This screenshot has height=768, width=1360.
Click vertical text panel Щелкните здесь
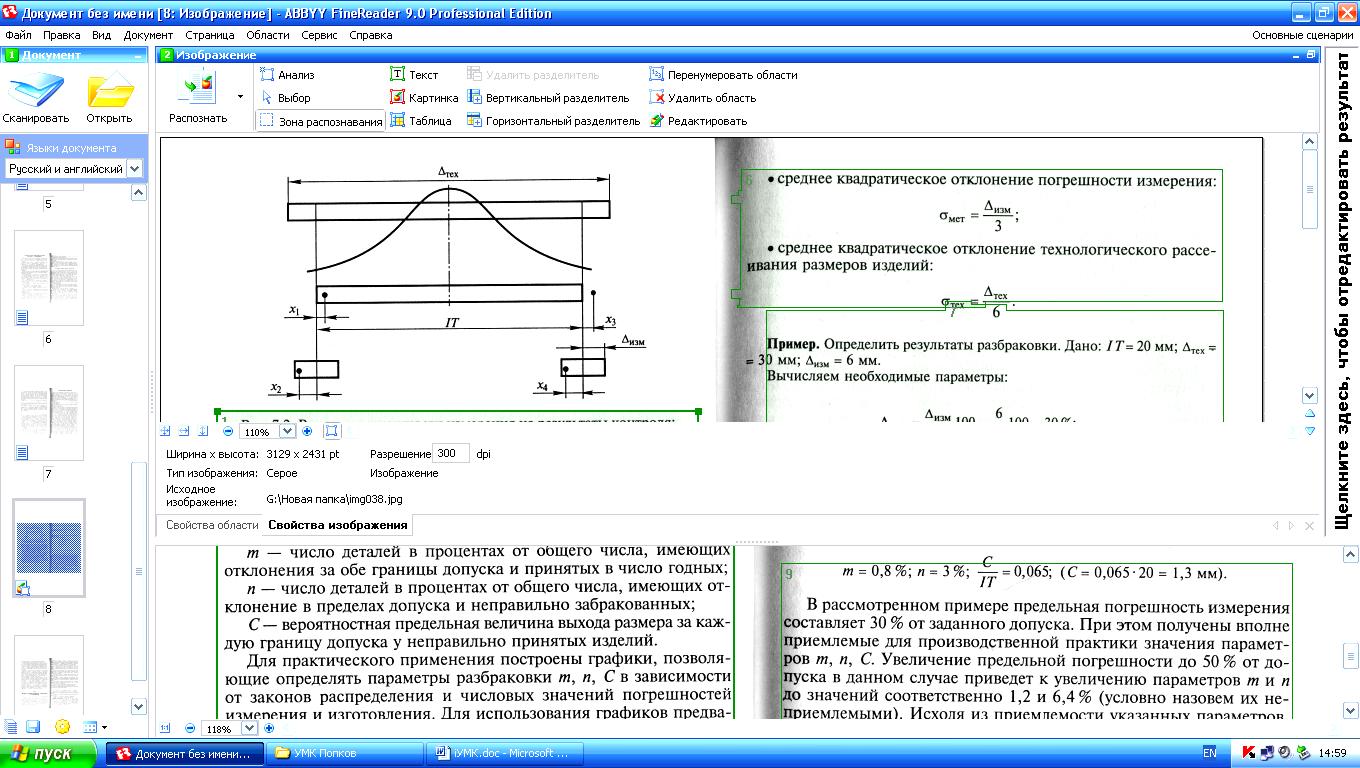pyautogui.click(x=1343, y=290)
